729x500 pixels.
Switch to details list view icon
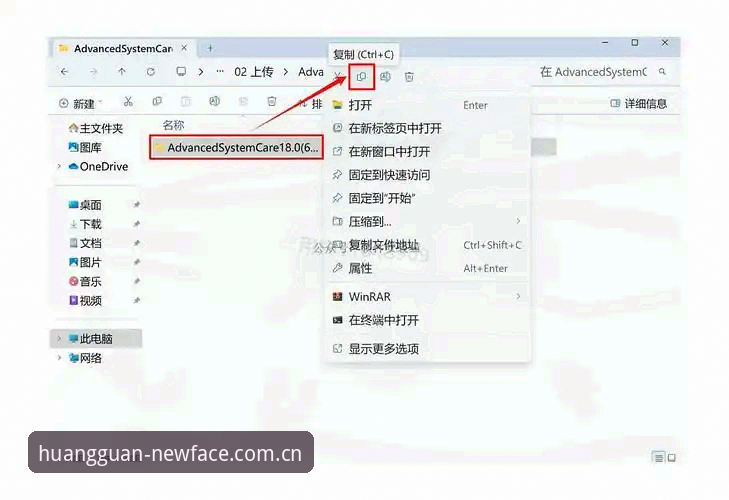click(658, 458)
